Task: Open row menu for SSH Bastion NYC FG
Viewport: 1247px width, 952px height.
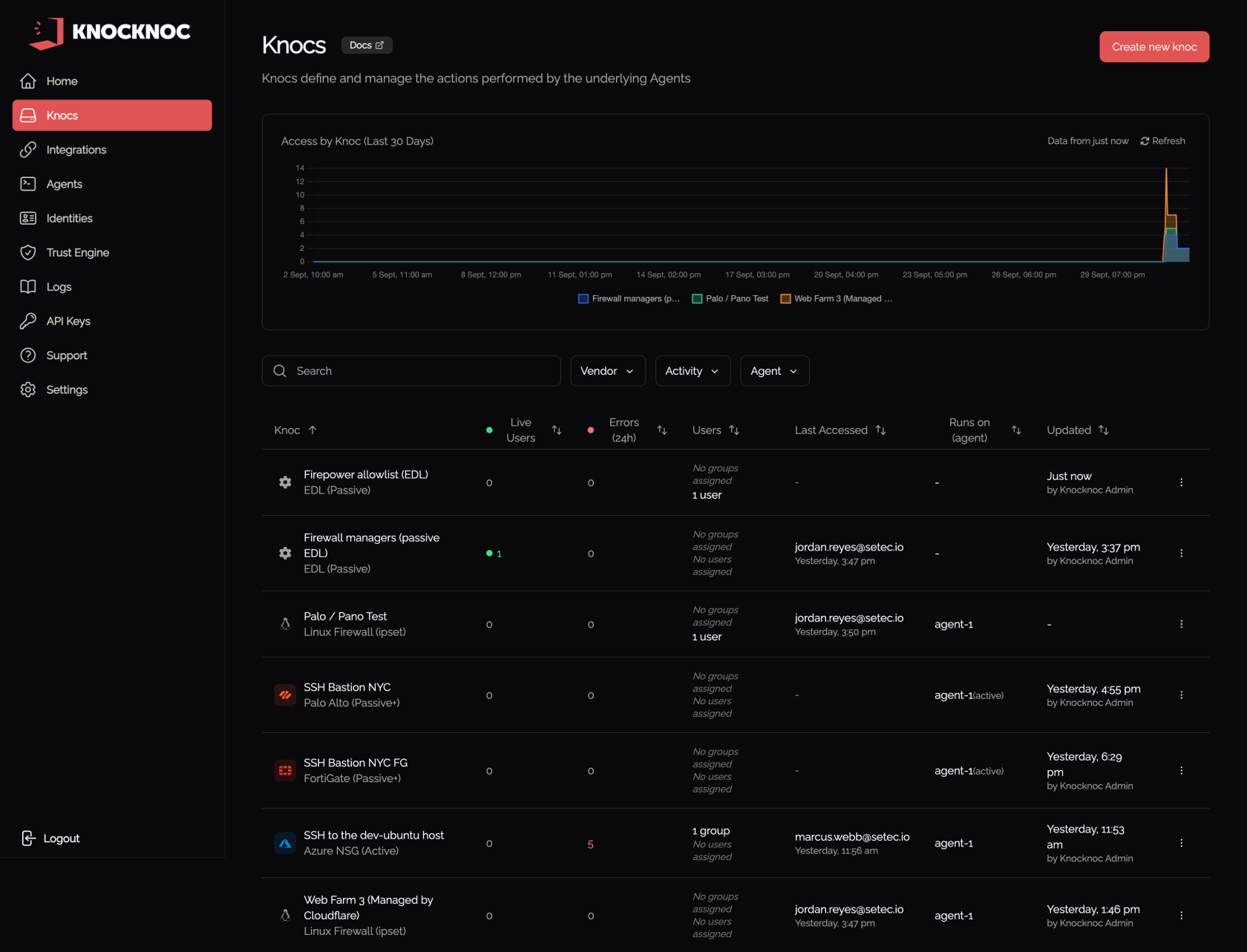Action: 1181,771
